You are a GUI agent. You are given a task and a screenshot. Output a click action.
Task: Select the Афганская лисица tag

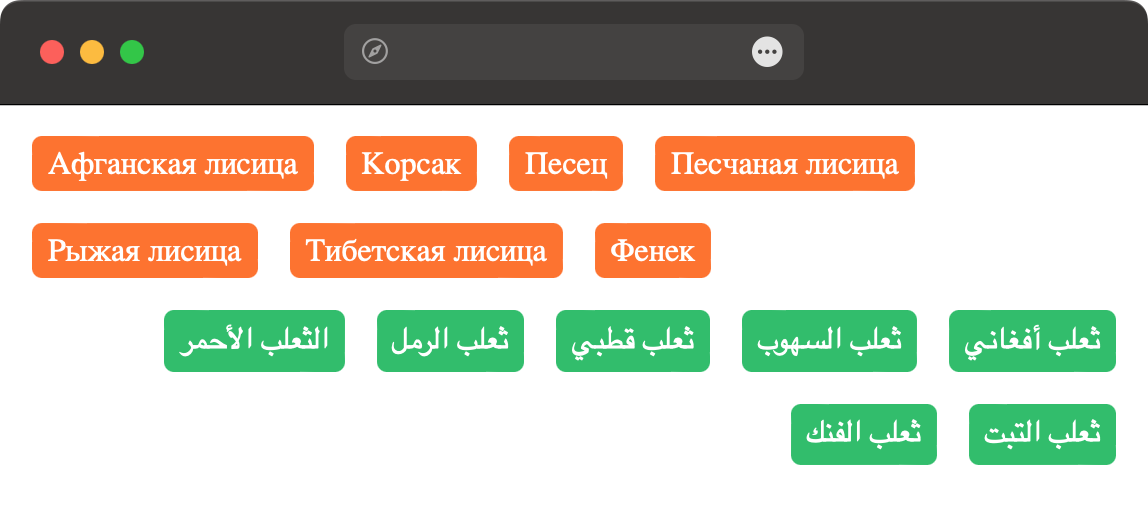click(173, 163)
